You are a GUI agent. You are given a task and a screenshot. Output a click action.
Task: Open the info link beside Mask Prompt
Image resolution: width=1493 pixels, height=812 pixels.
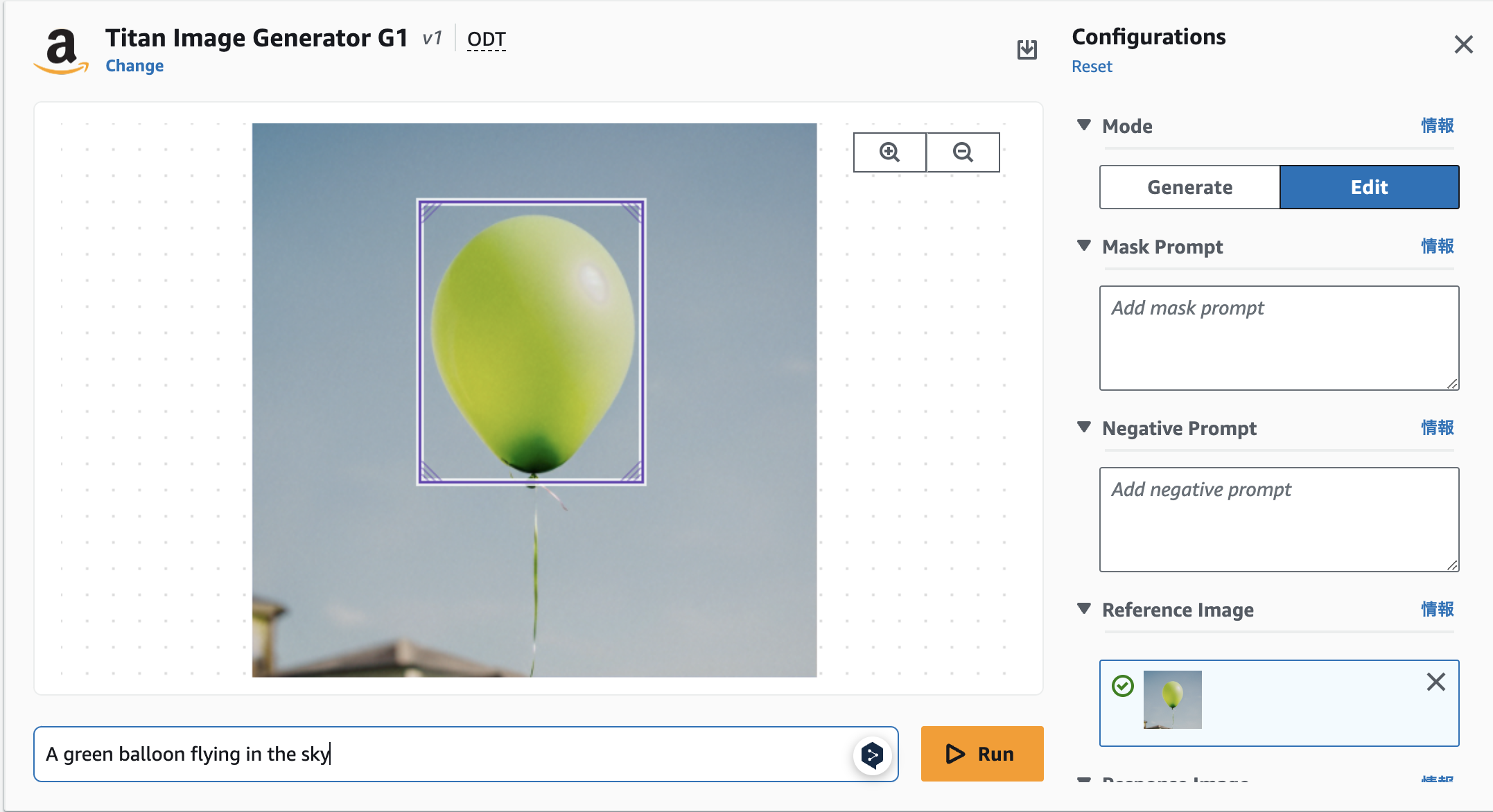tap(1437, 247)
